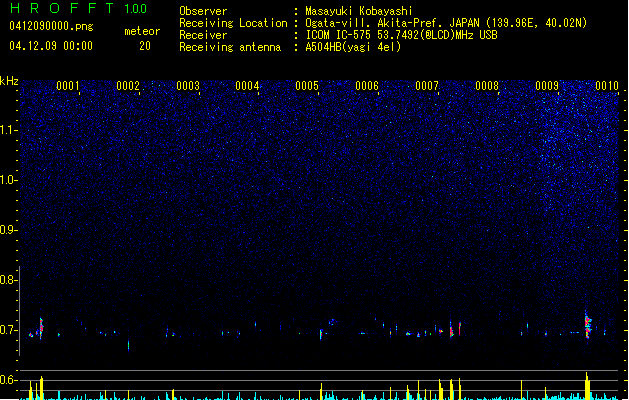Click the Observer label

[x=203, y=11]
